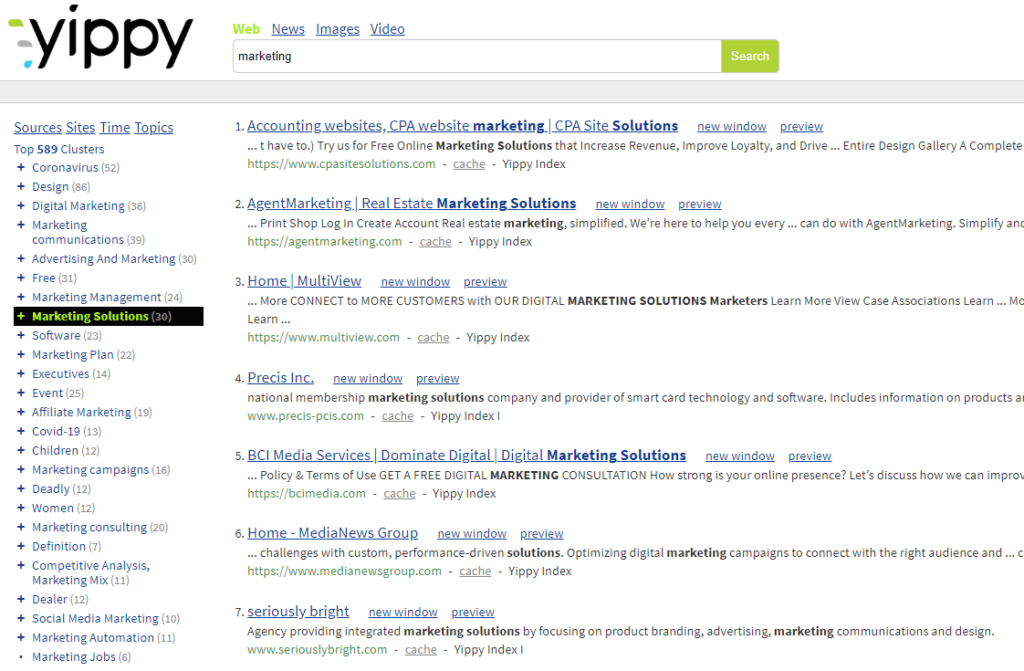This screenshot has height=671, width=1024.
Task: Expand the Software cluster plus icon
Action: (x=21, y=335)
